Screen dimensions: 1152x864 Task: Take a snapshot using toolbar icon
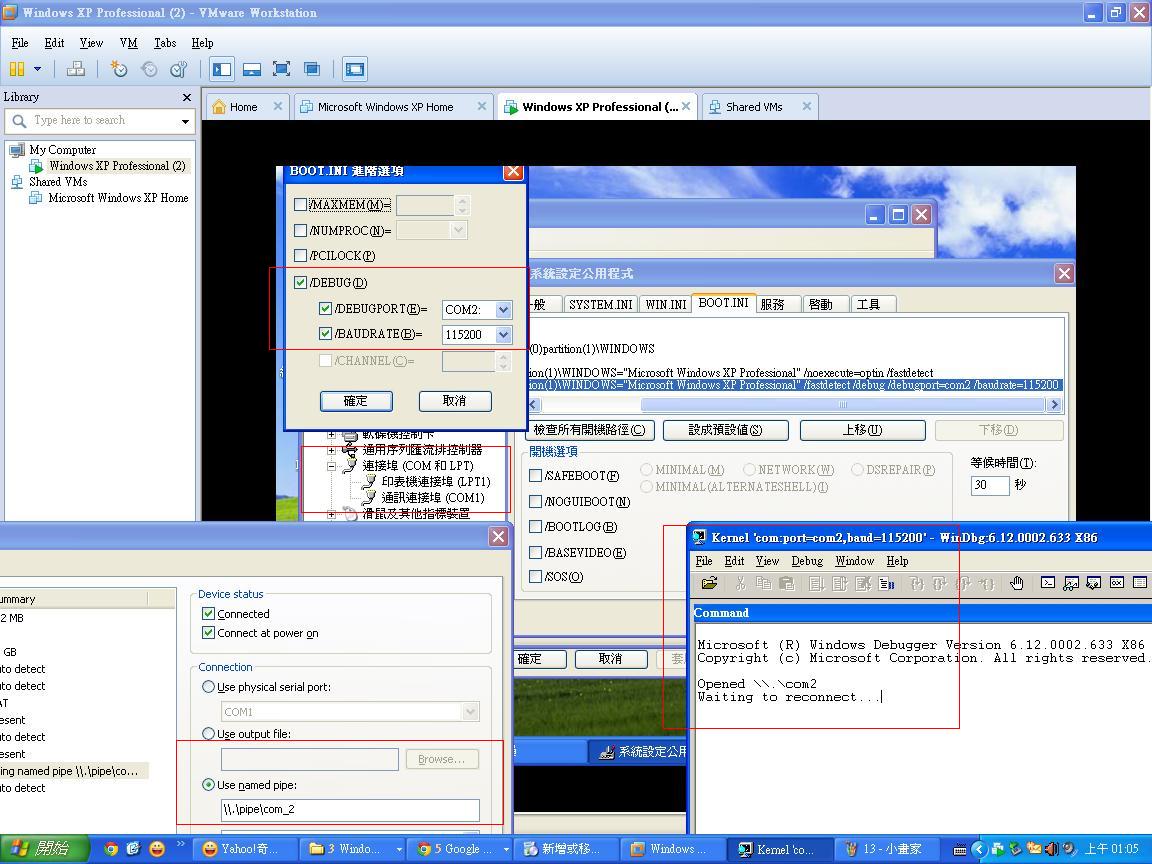click(118, 69)
